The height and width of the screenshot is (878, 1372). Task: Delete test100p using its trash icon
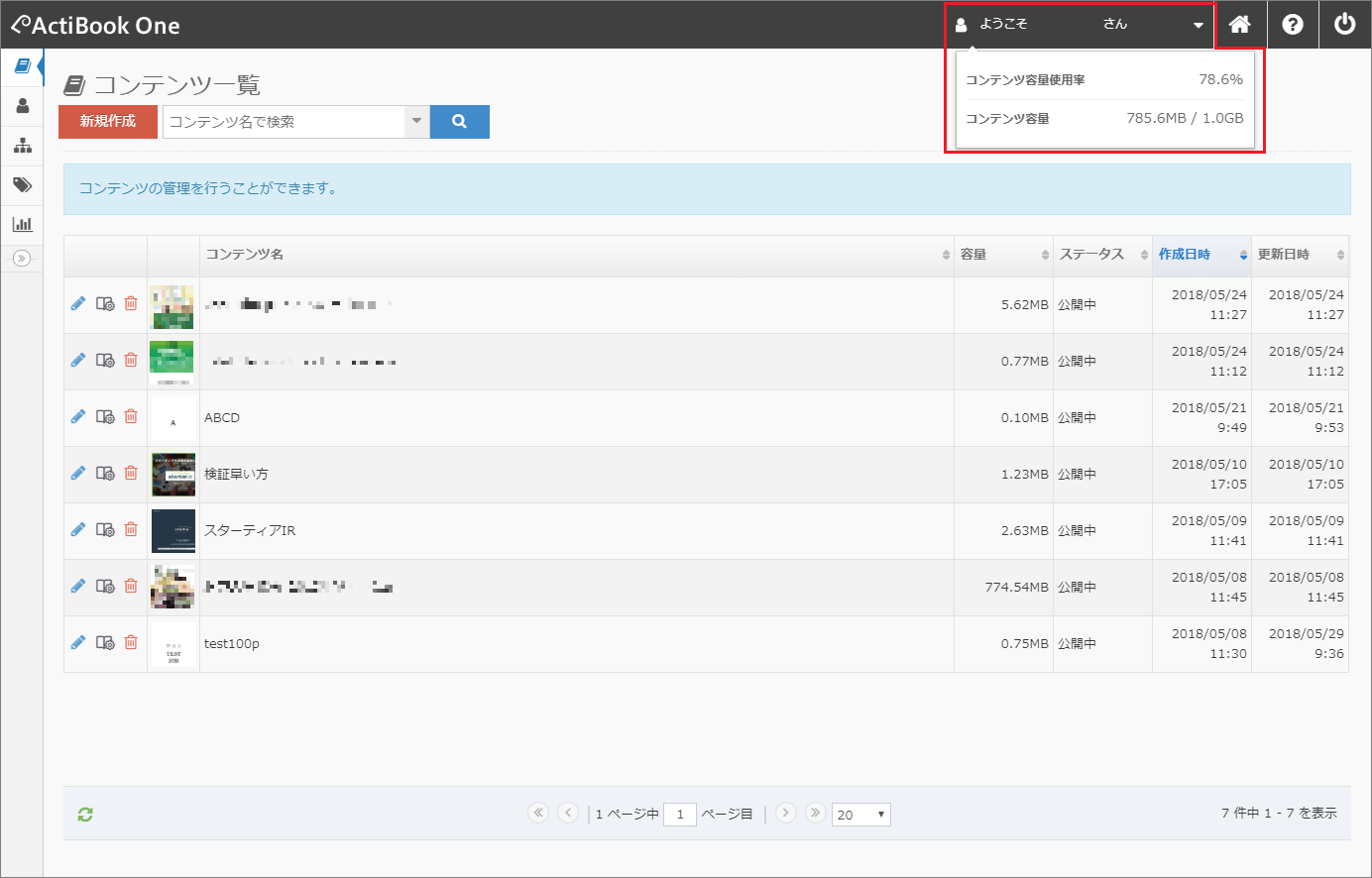(x=131, y=643)
